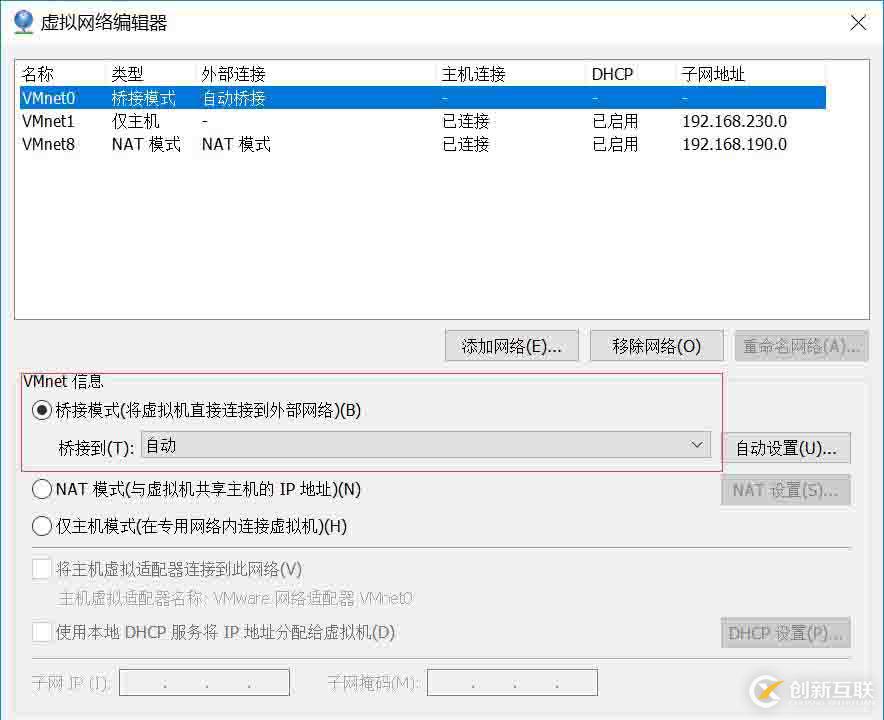Screen dimensions: 884x720
Task: Open the 自动设置(U) dialog
Action: pos(786,448)
